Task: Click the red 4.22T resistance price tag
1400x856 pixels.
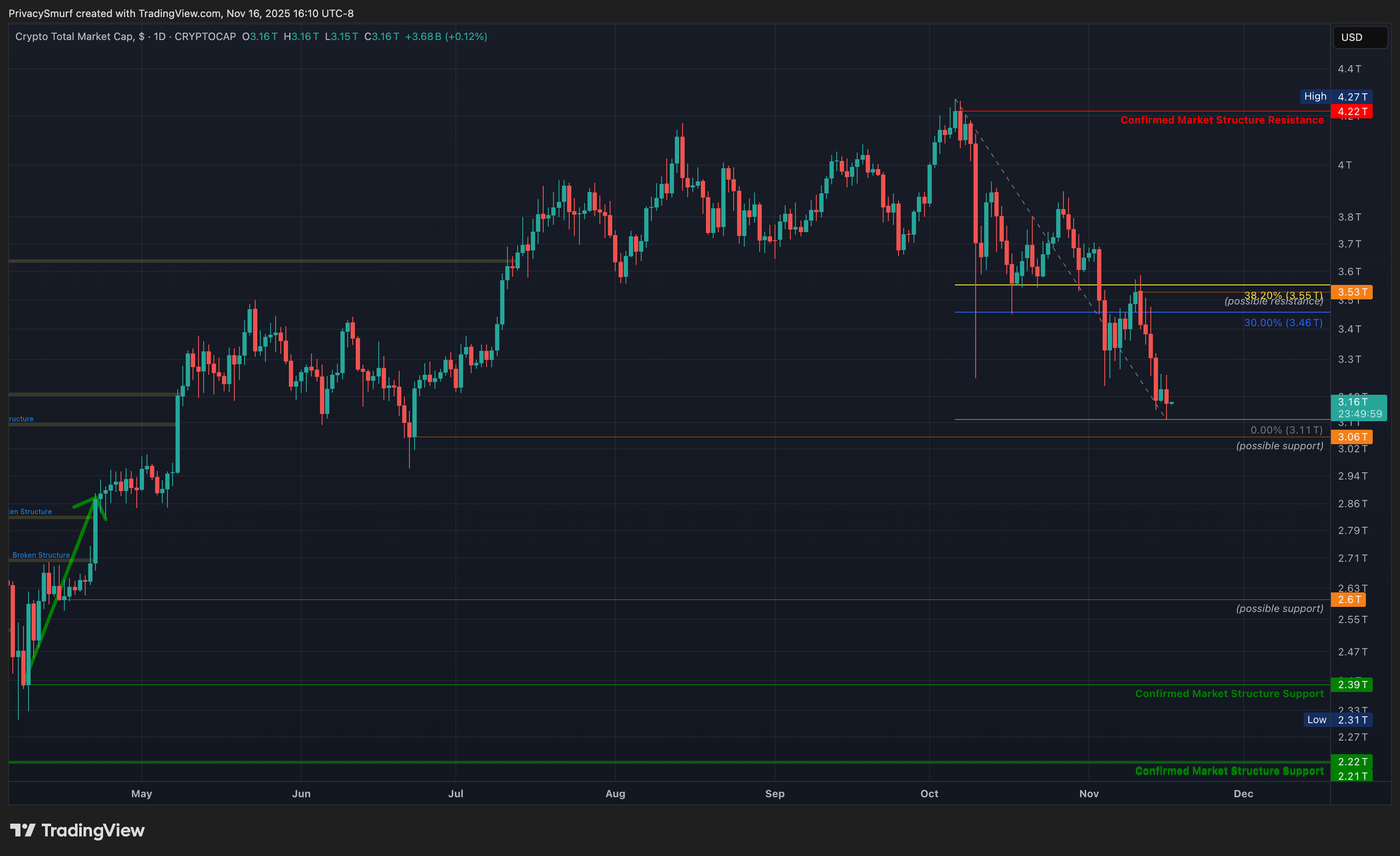Action: click(1352, 111)
